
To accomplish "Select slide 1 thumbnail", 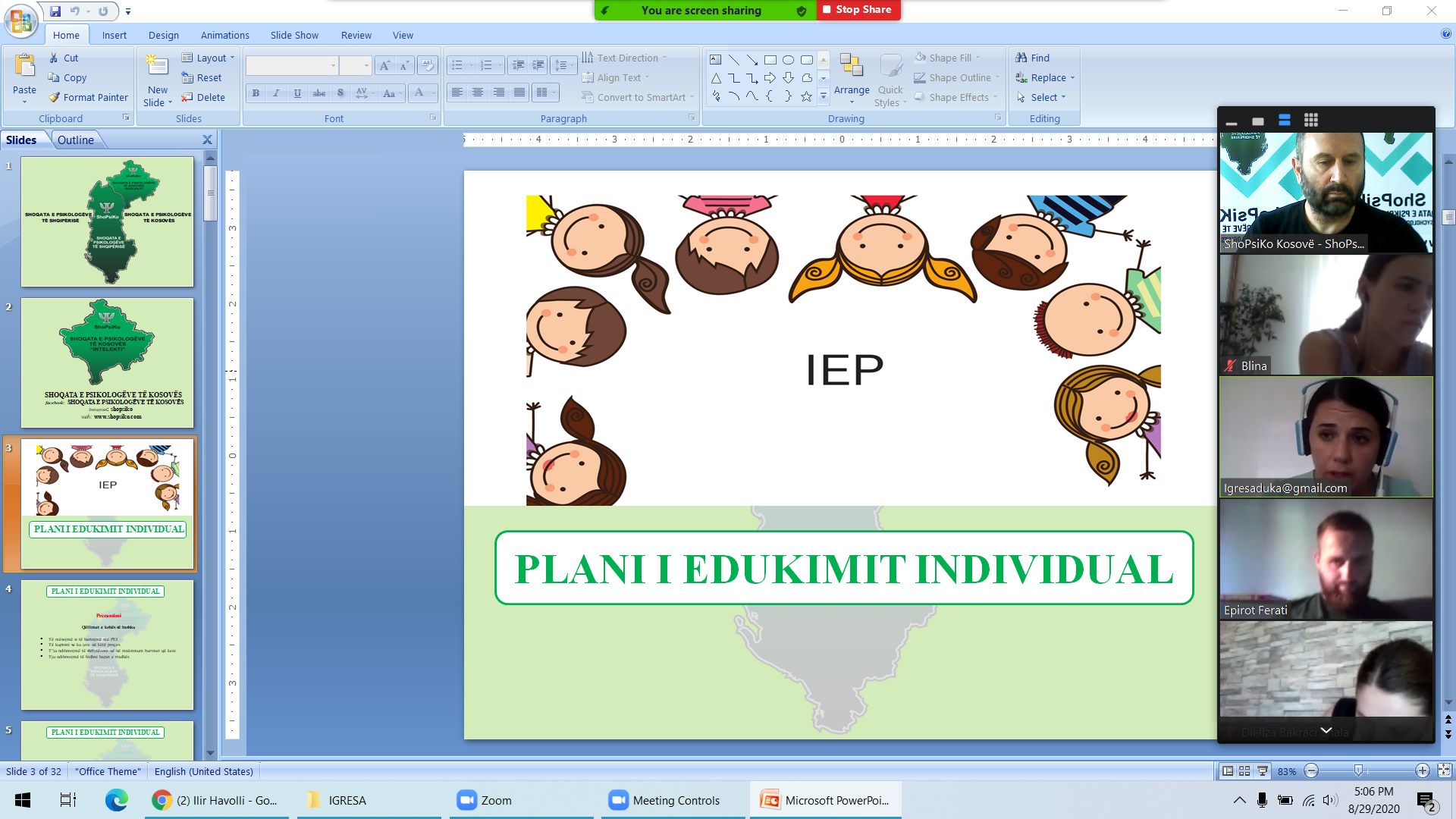I will [107, 221].
